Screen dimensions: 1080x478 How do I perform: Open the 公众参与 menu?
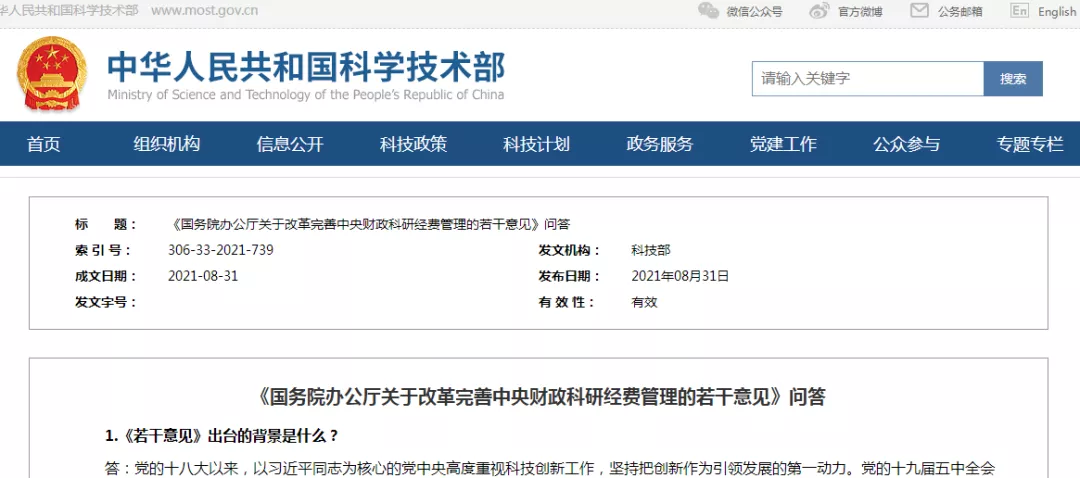point(906,144)
